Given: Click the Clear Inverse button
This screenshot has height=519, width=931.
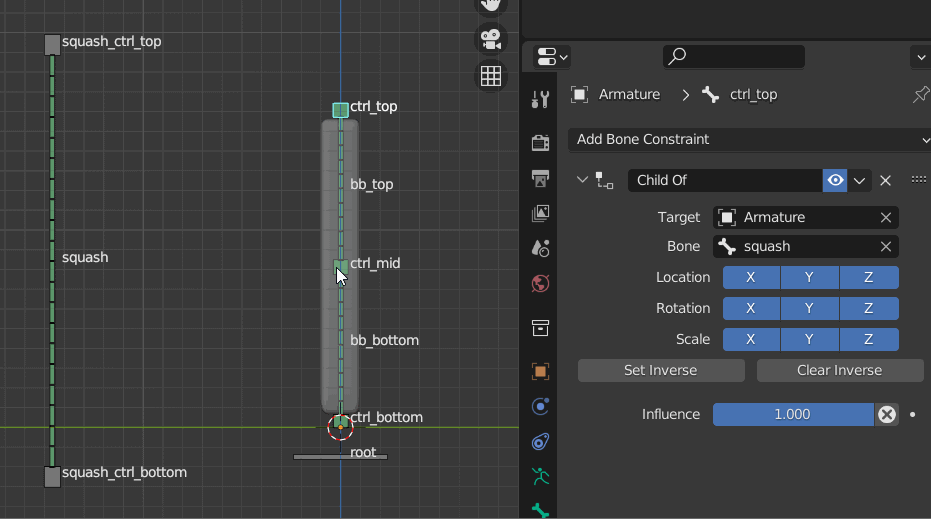Looking at the screenshot, I should 840,371.
